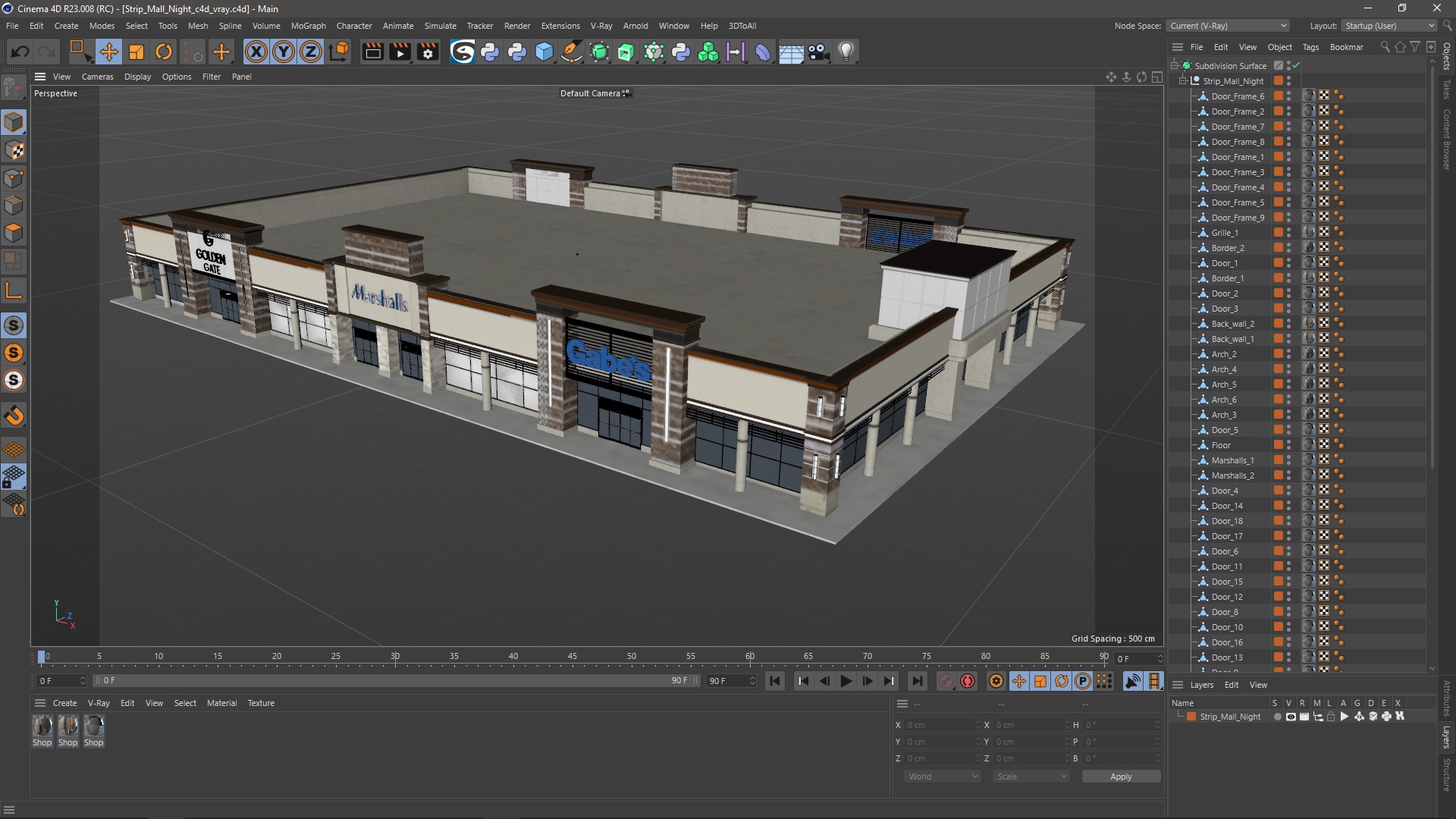
Task: Click the Light bulb icon
Action: point(846,52)
